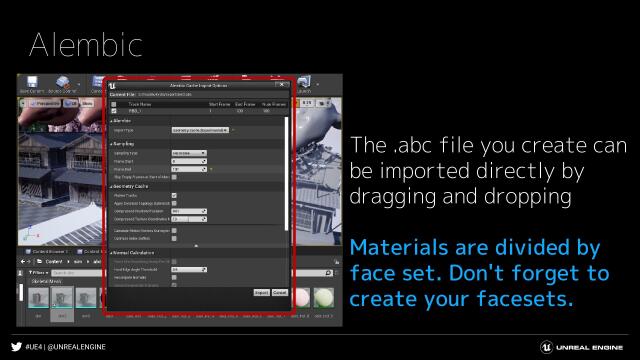
Task: Click the Content Browser left scrollbar
Action: click(21, 293)
